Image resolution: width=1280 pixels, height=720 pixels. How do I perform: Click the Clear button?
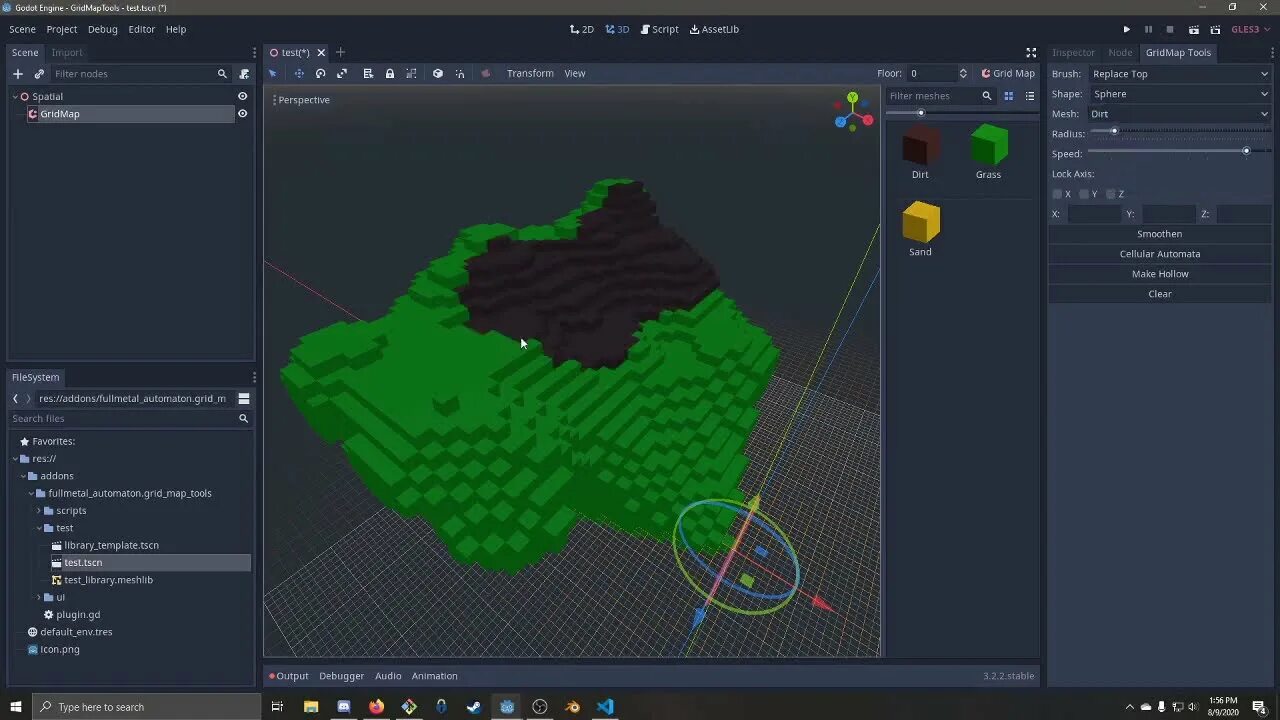(x=1160, y=294)
